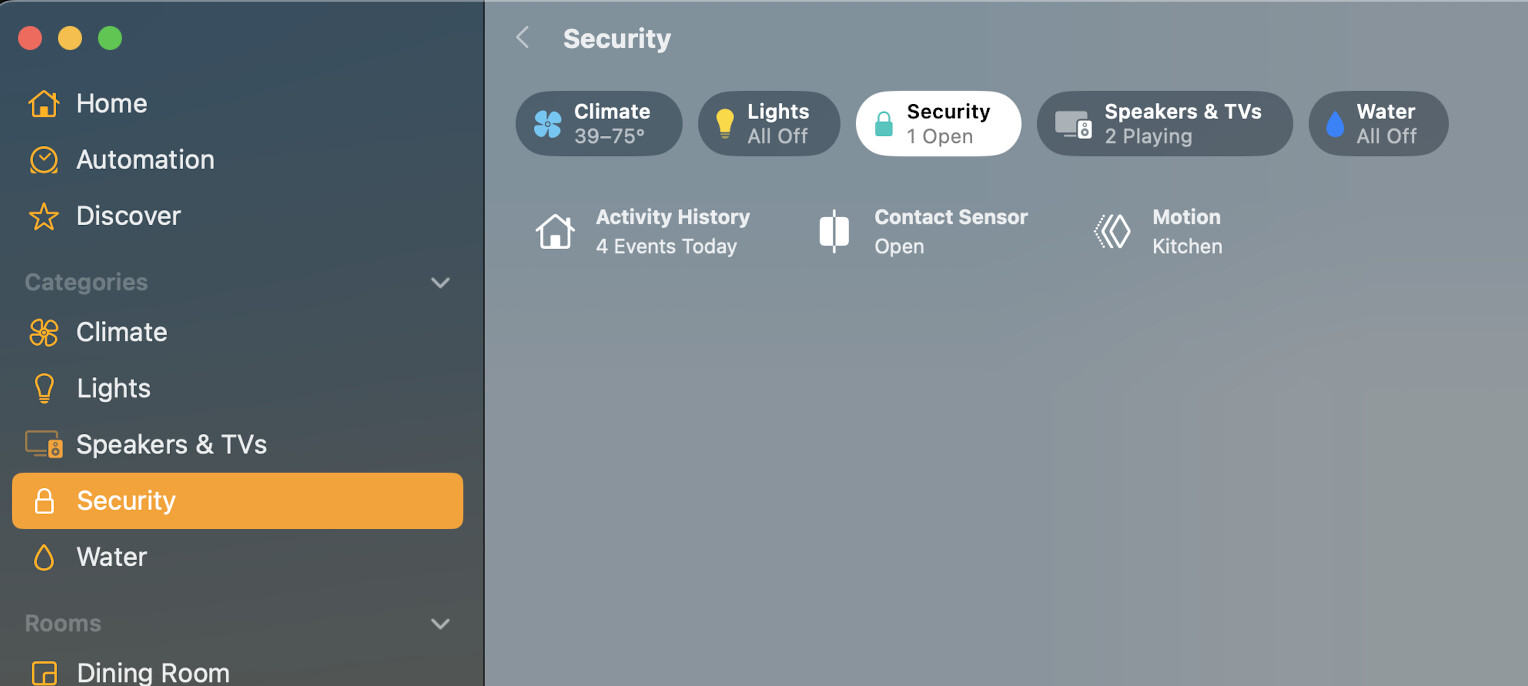Select the Speakers & TVs 2 Playing pill
The image size is (1528, 686).
pyautogui.click(x=1165, y=124)
